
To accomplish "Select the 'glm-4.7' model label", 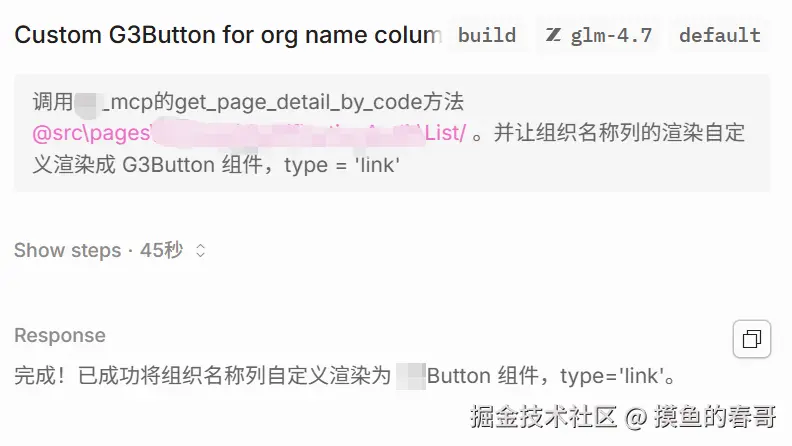I will point(611,35).
